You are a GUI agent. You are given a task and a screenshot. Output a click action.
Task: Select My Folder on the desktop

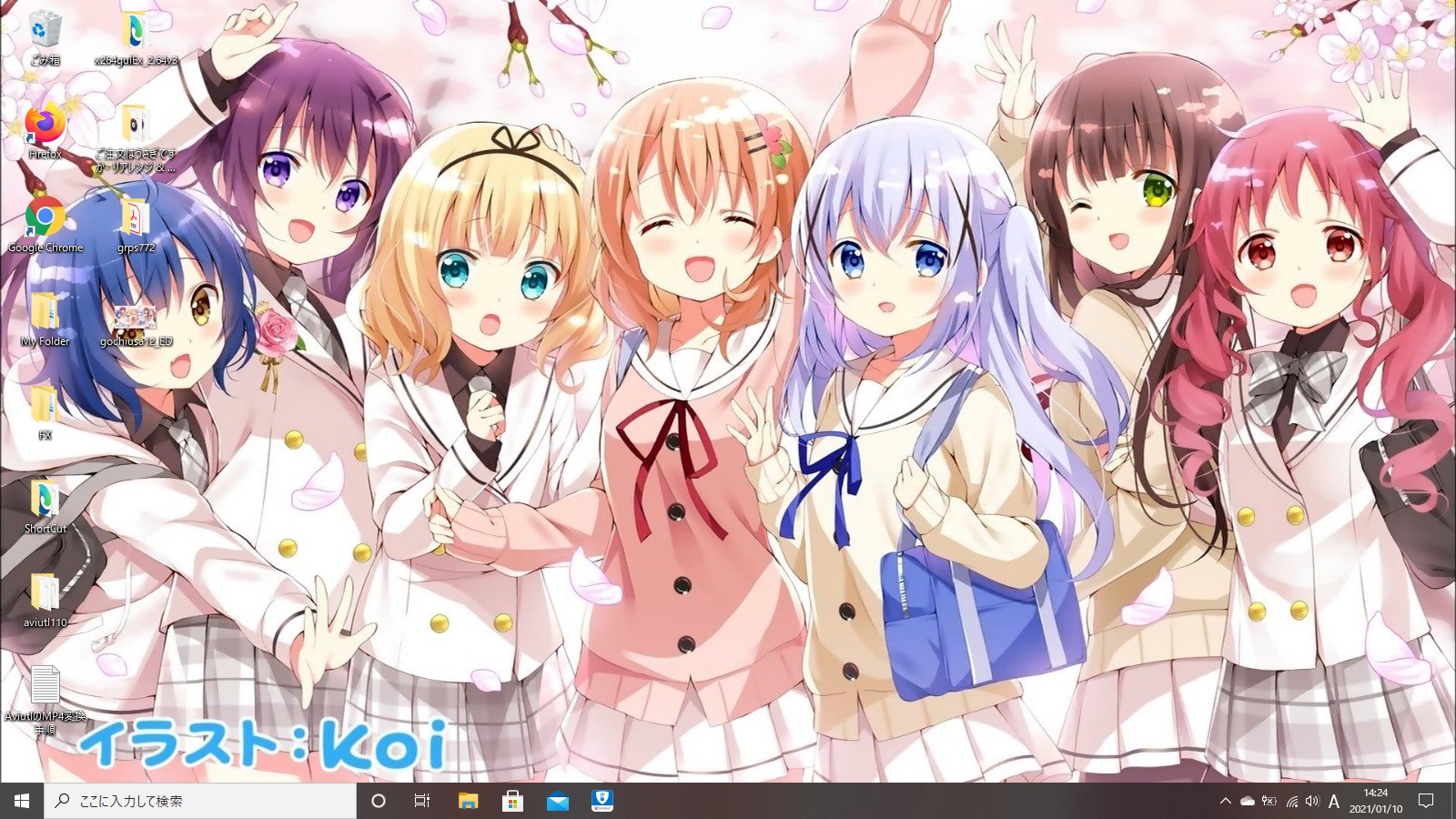click(x=45, y=319)
